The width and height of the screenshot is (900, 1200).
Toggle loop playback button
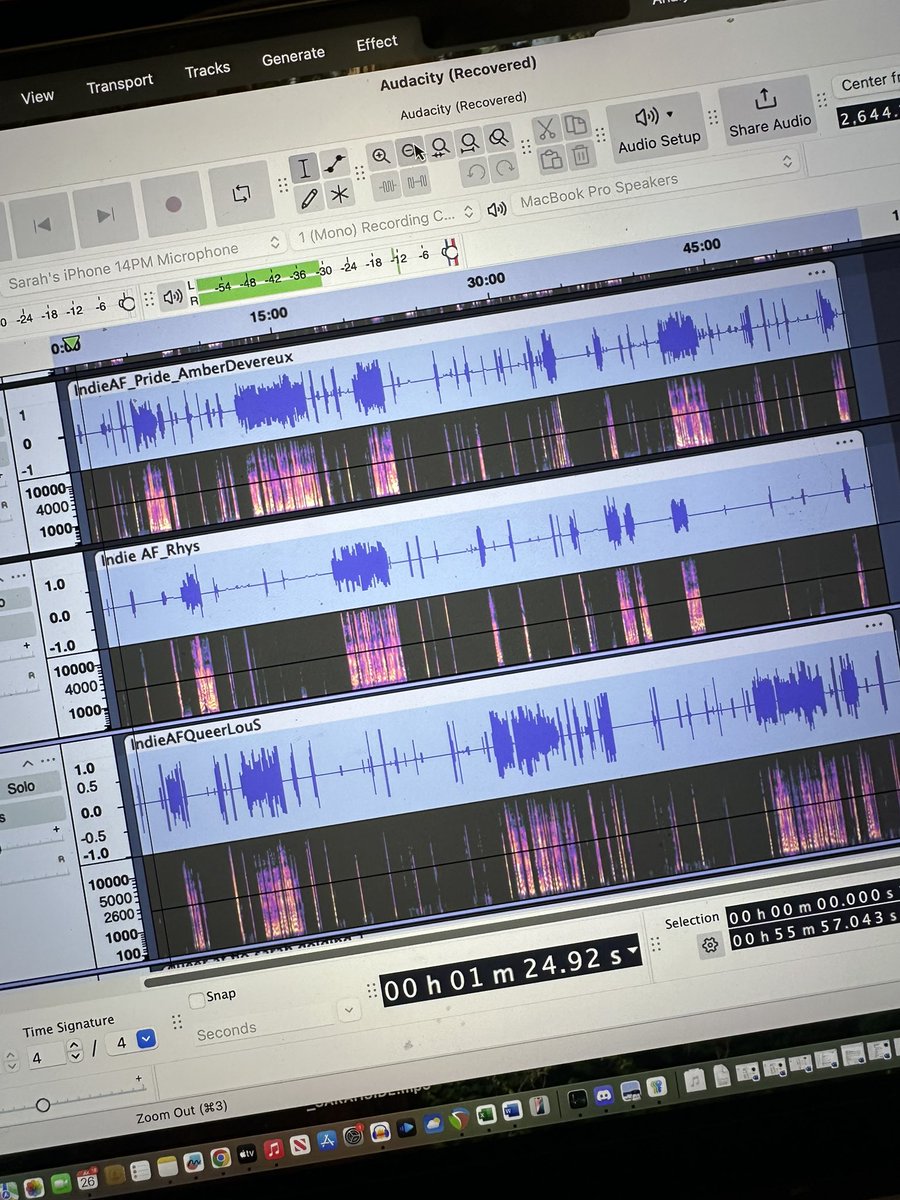(x=241, y=194)
